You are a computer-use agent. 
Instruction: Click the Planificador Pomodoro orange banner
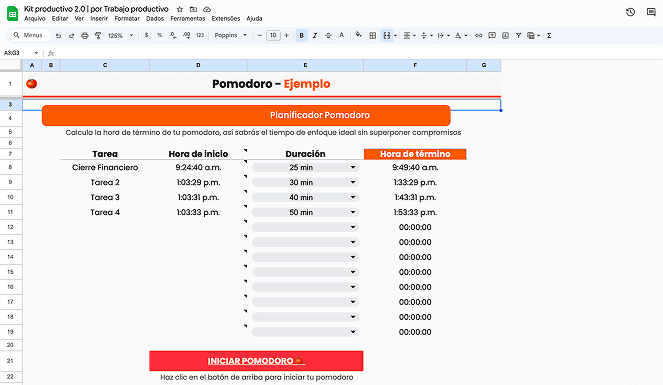[x=246, y=115]
